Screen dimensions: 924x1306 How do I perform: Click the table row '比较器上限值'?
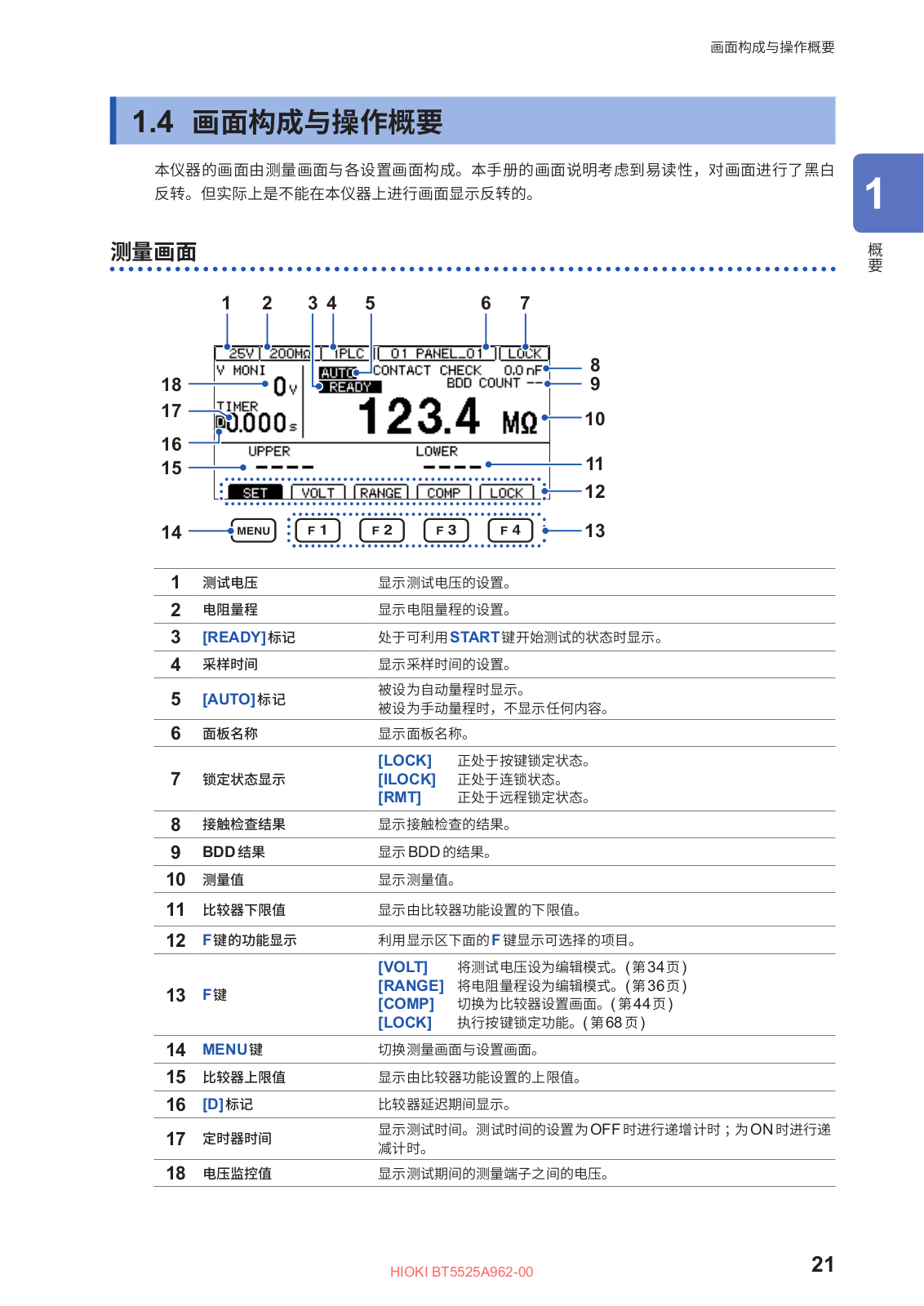495,1077
